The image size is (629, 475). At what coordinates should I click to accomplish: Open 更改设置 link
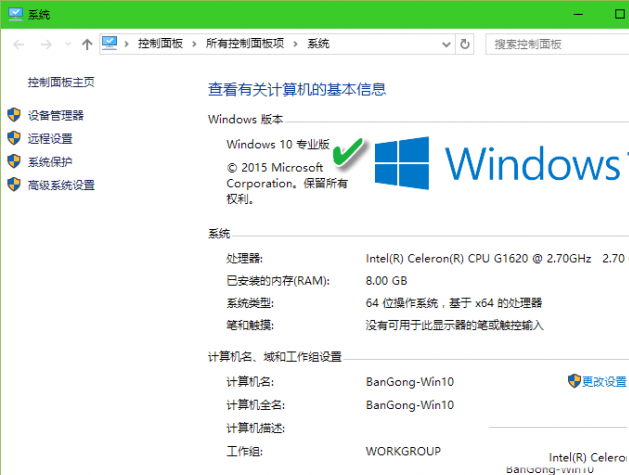tap(604, 382)
